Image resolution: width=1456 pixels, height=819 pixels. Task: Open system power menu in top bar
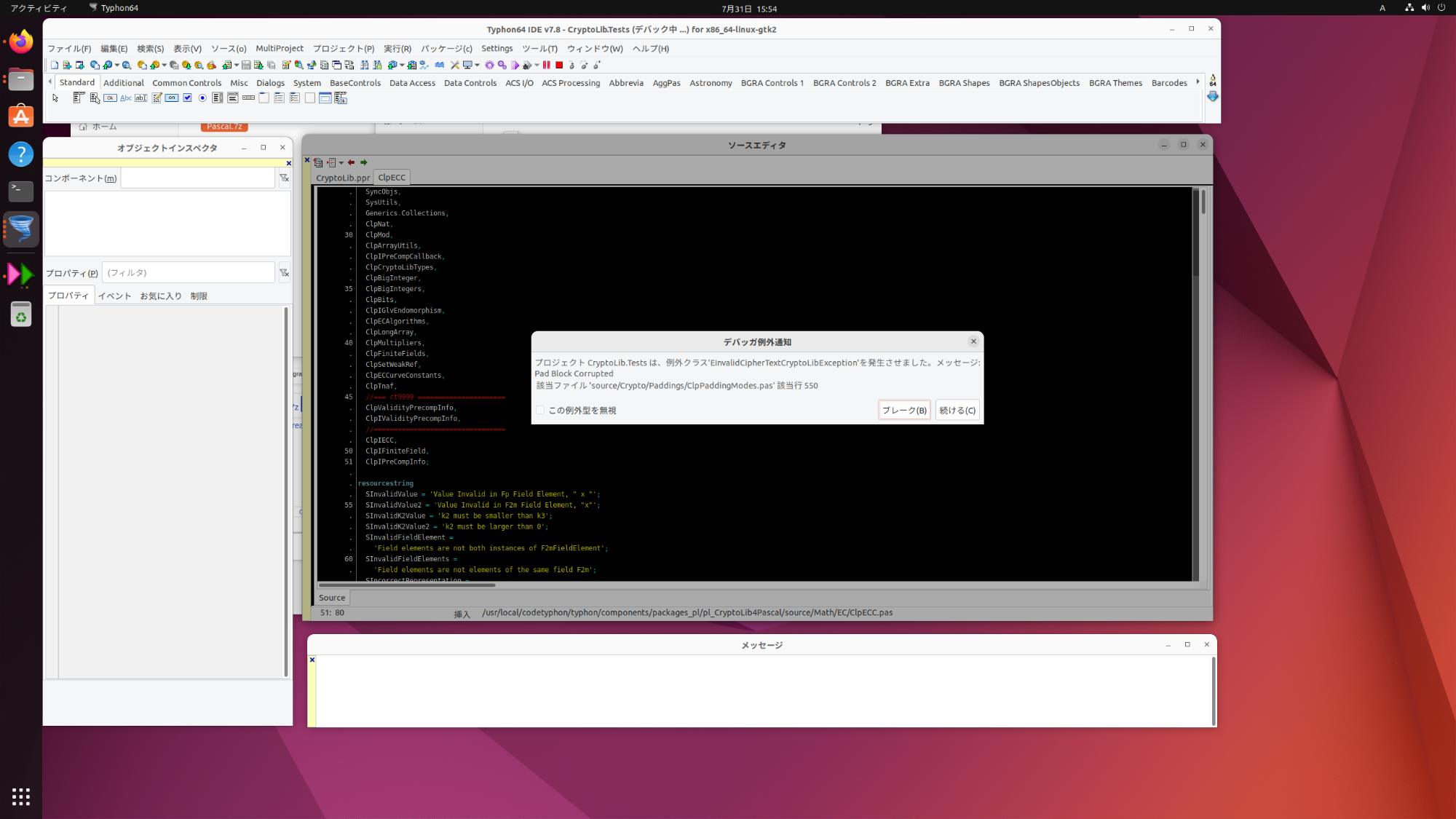(1441, 8)
